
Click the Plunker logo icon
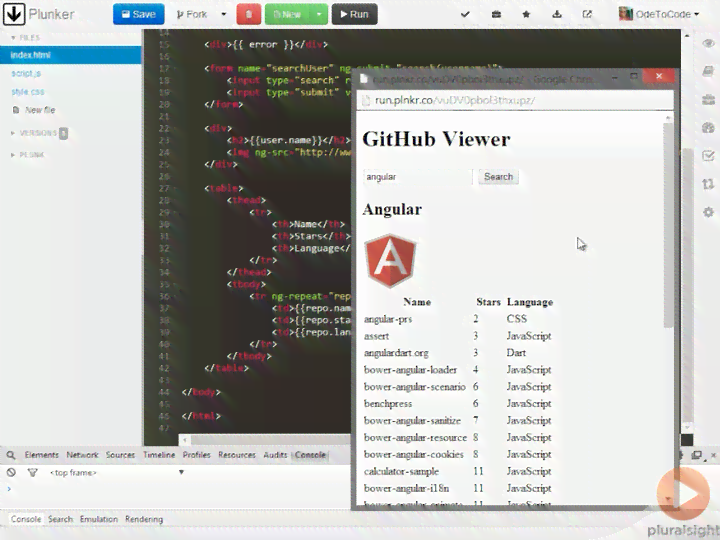[14, 14]
